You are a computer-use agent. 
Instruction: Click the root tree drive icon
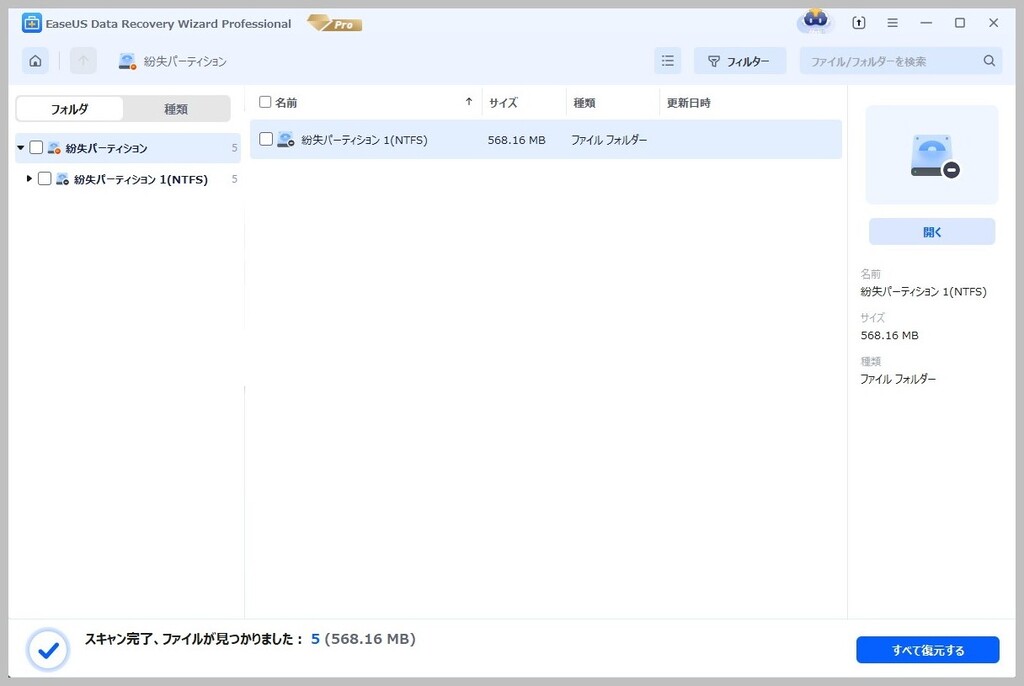[x=54, y=148]
